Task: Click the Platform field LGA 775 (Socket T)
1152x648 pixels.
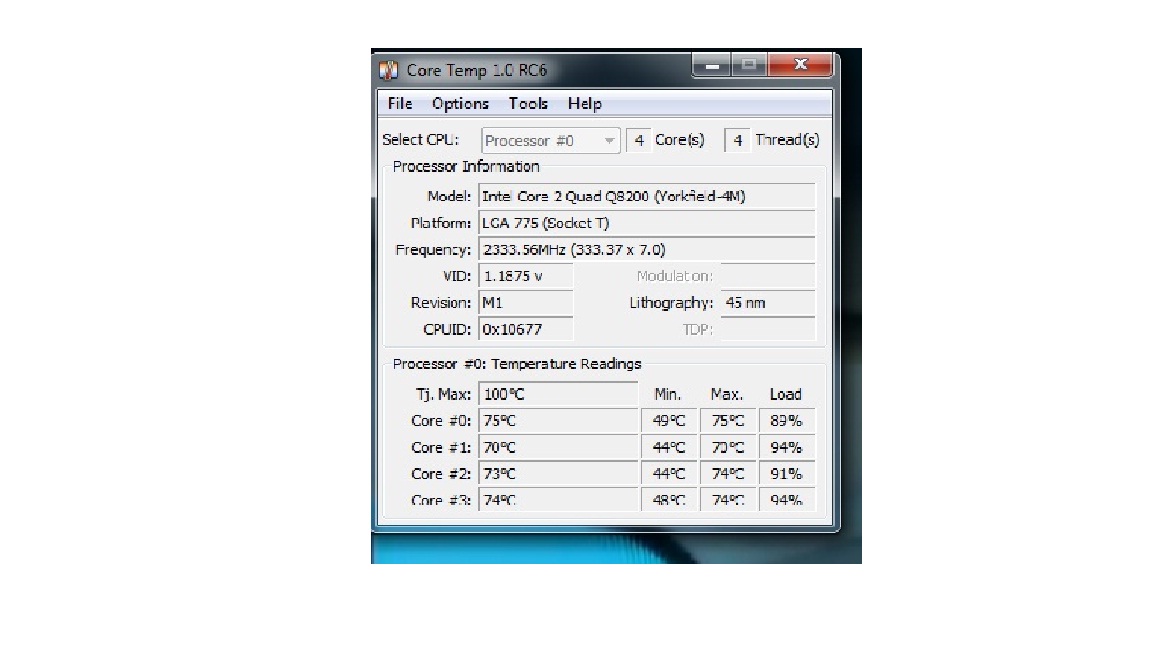Action: (x=647, y=223)
